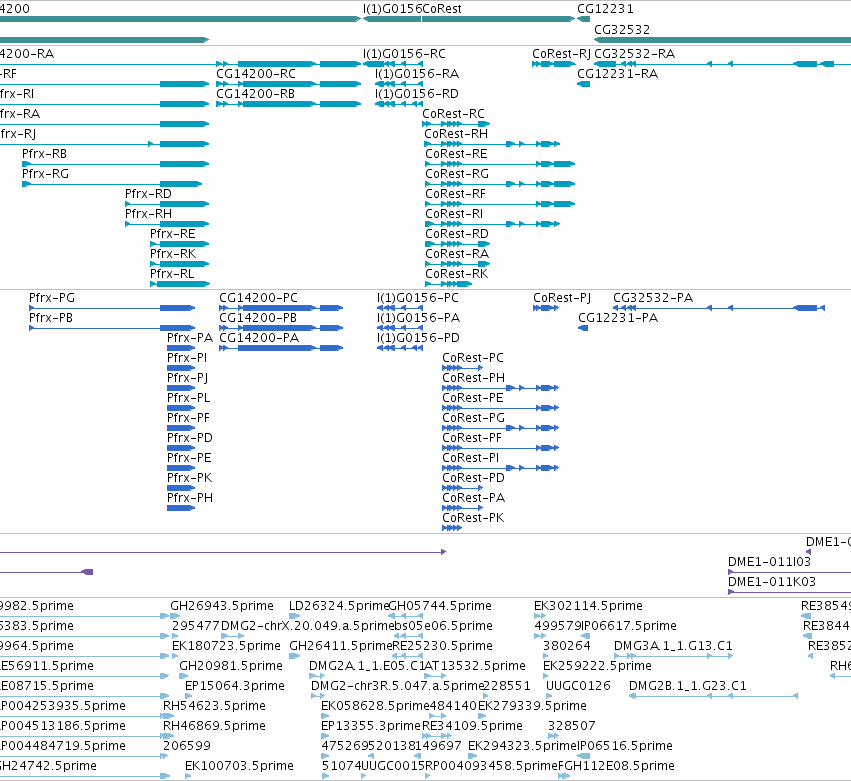Click the CoRest-RF transcript label
The height and width of the screenshot is (781, 851).
[455, 194]
